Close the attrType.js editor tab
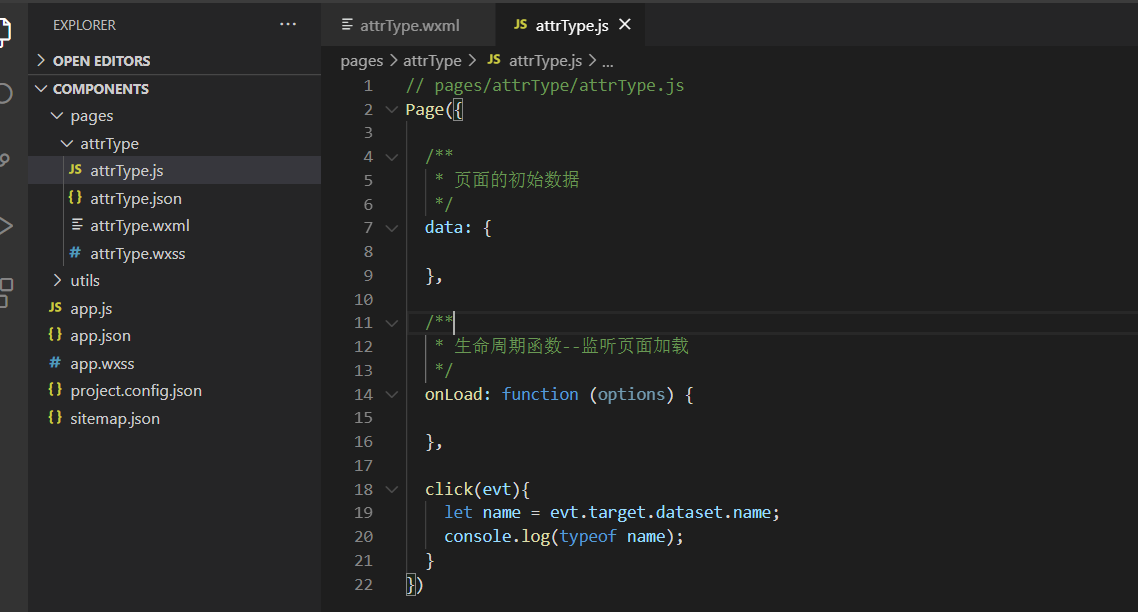The image size is (1138, 612). (x=625, y=25)
